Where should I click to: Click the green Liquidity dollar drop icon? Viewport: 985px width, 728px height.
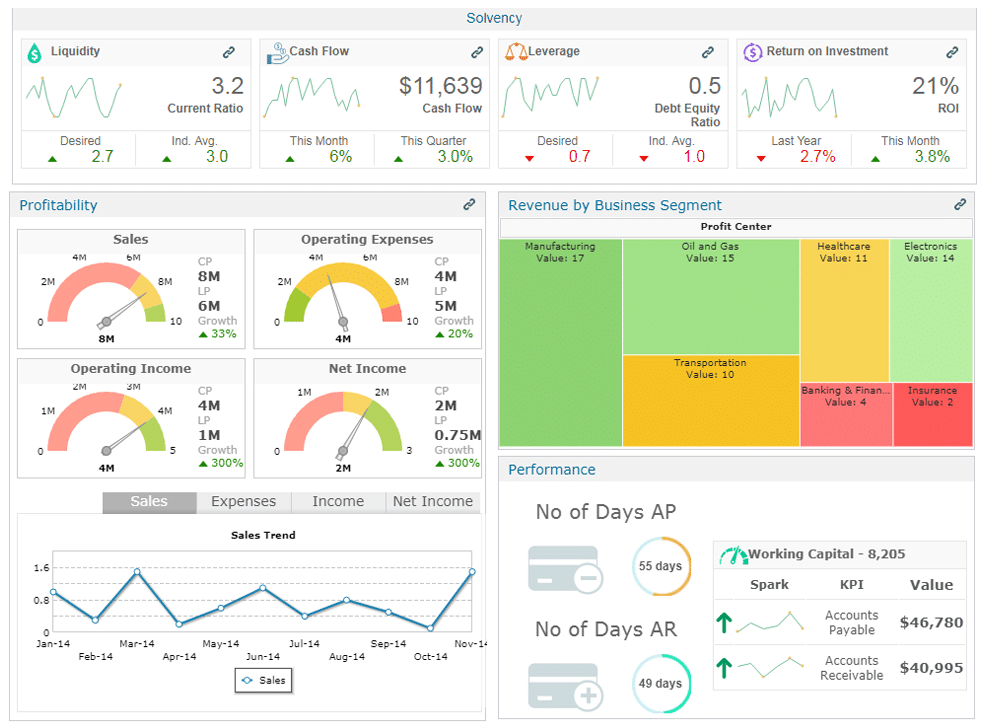35,53
